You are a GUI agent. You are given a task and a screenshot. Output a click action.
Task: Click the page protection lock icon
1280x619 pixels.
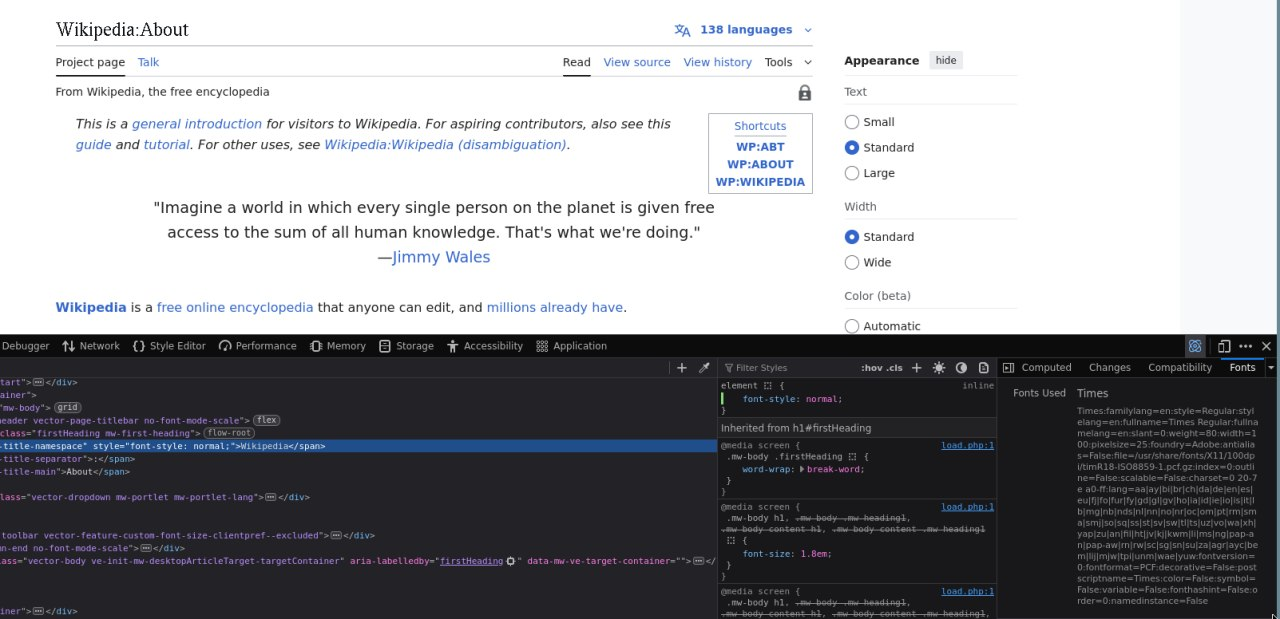click(x=804, y=93)
